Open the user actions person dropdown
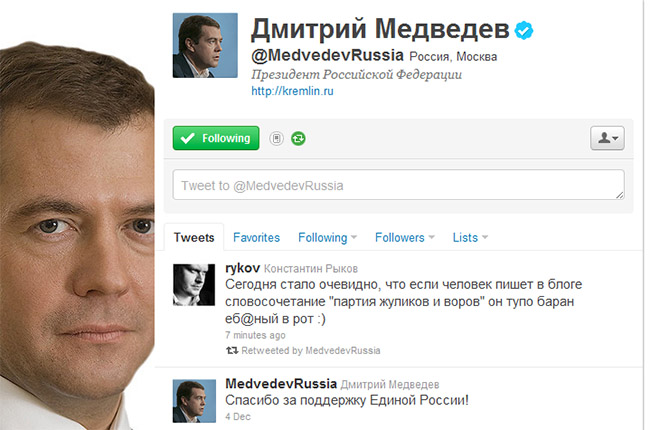 (607, 138)
